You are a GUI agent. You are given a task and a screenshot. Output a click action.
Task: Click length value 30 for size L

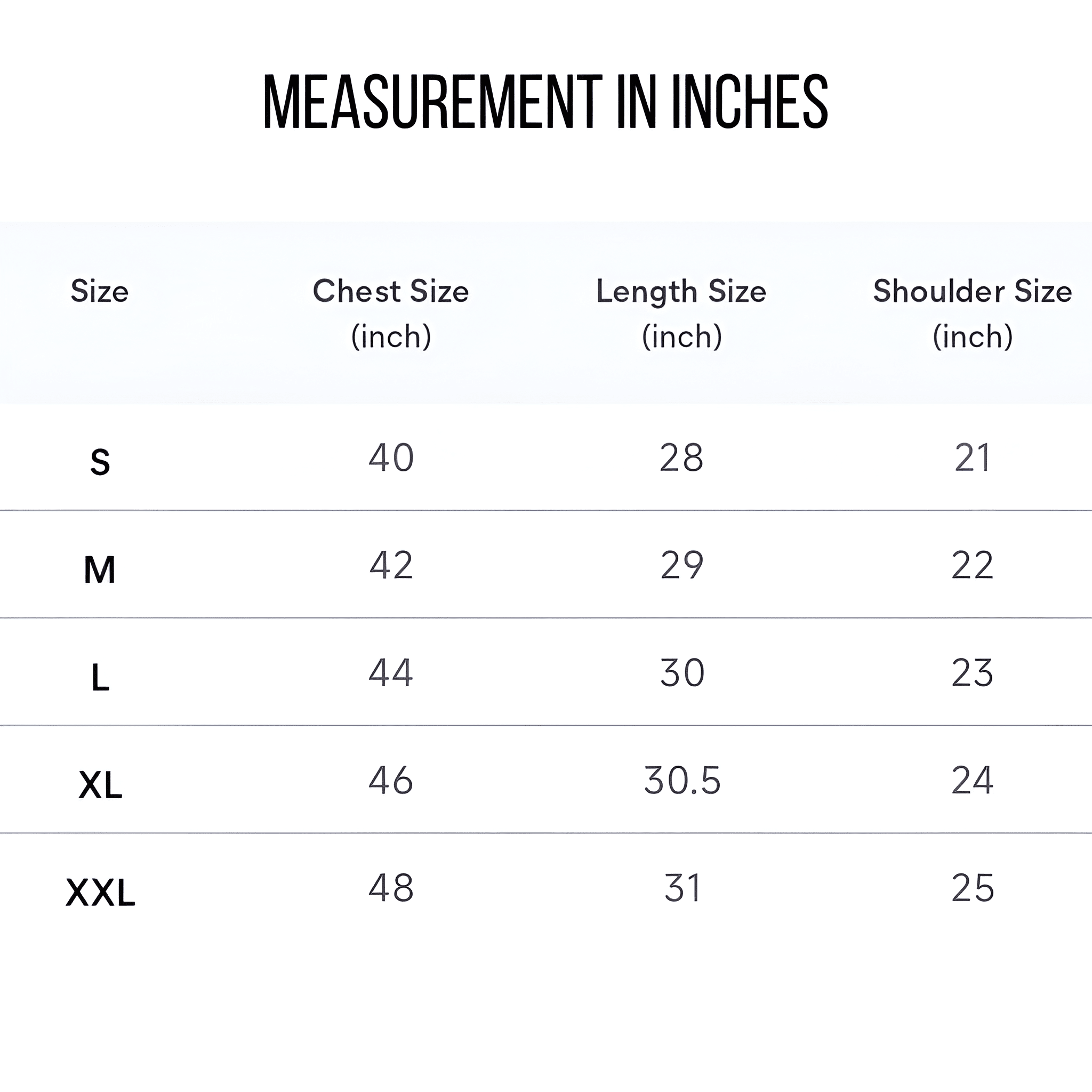(x=682, y=672)
